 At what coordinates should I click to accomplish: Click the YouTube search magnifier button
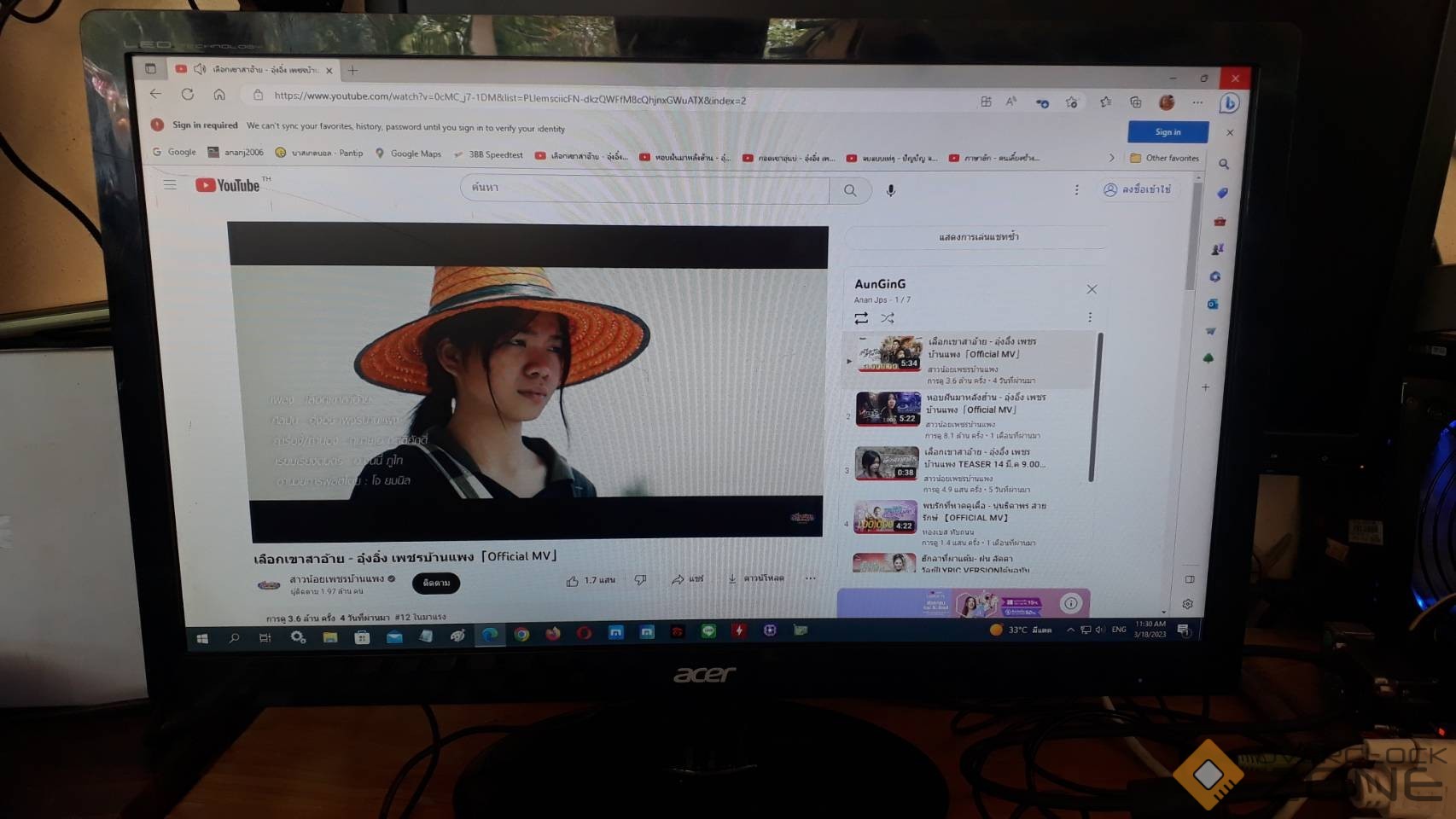[x=850, y=190]
